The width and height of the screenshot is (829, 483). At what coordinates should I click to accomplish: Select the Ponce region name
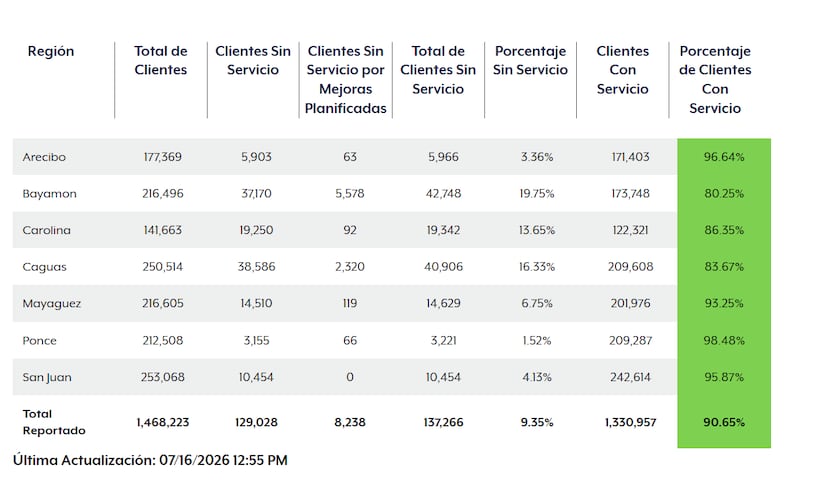39,340
